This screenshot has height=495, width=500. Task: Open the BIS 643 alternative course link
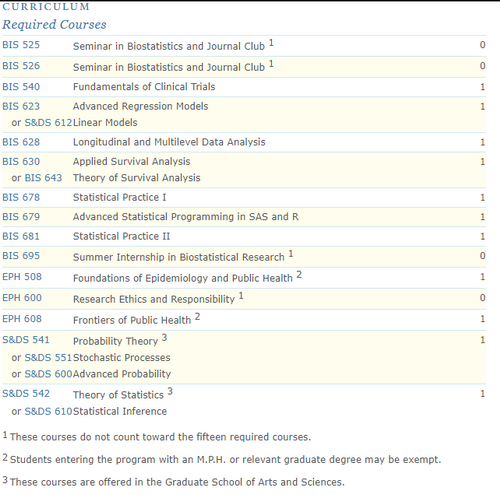[x=43, y=178]
